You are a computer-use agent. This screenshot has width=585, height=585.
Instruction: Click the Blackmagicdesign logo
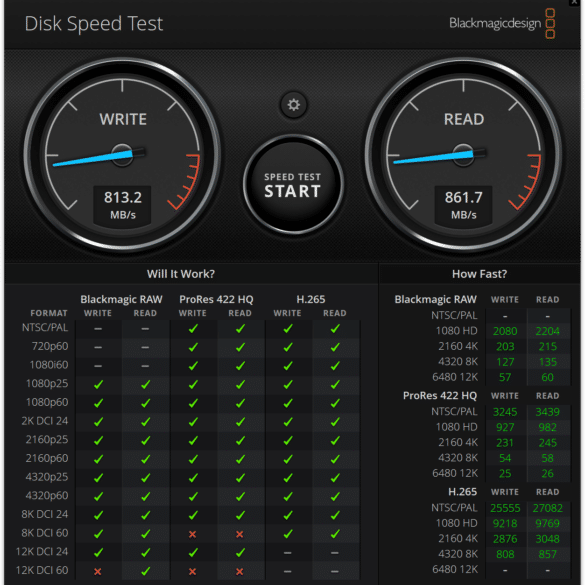click(502, 23)
